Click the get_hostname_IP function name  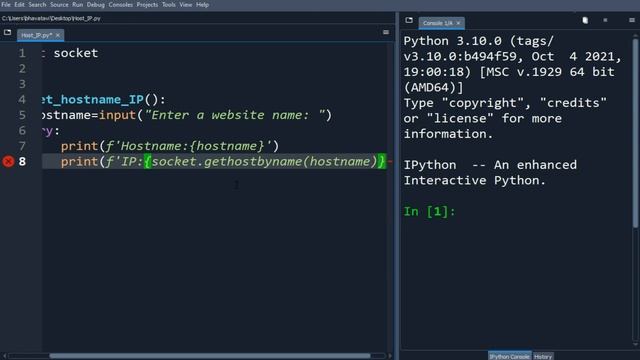click(93, 100)
